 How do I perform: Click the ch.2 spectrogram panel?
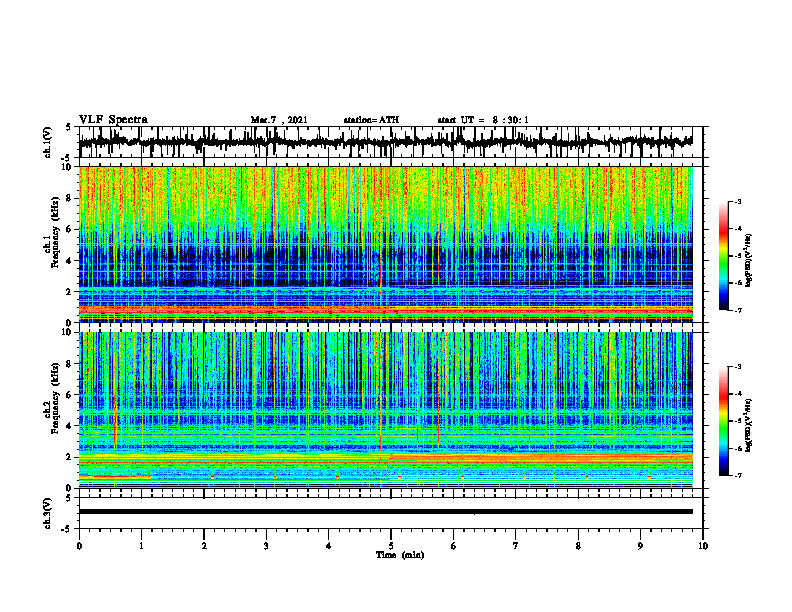386,410
